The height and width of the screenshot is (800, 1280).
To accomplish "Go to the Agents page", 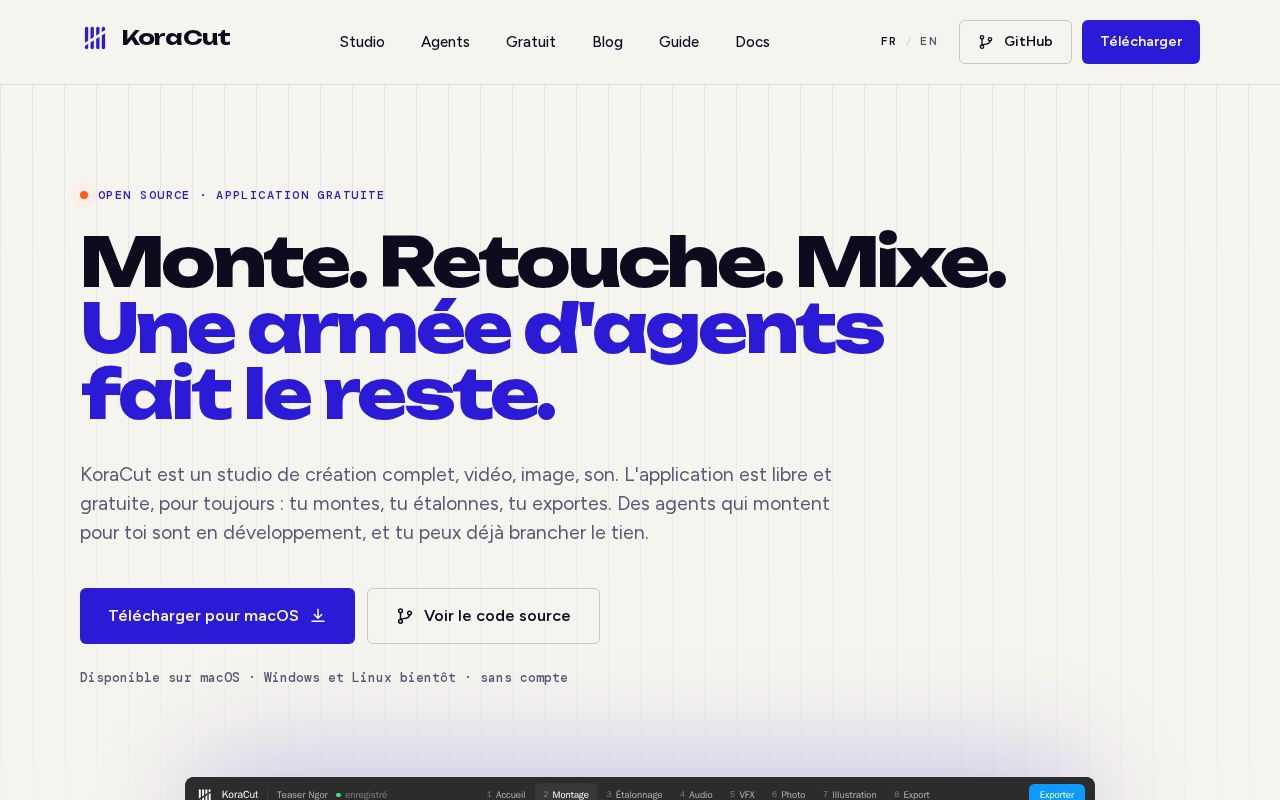I will 445,42.
